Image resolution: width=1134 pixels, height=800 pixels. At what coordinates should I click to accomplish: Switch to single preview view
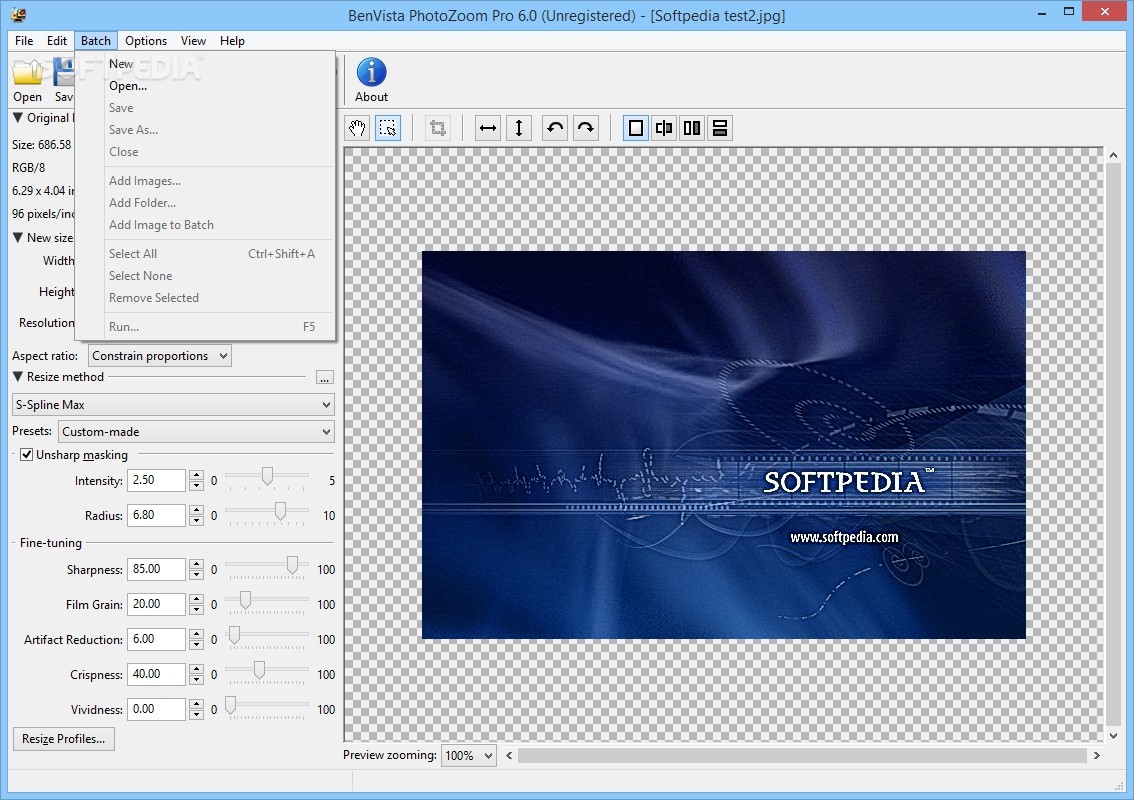coord(636,128)
